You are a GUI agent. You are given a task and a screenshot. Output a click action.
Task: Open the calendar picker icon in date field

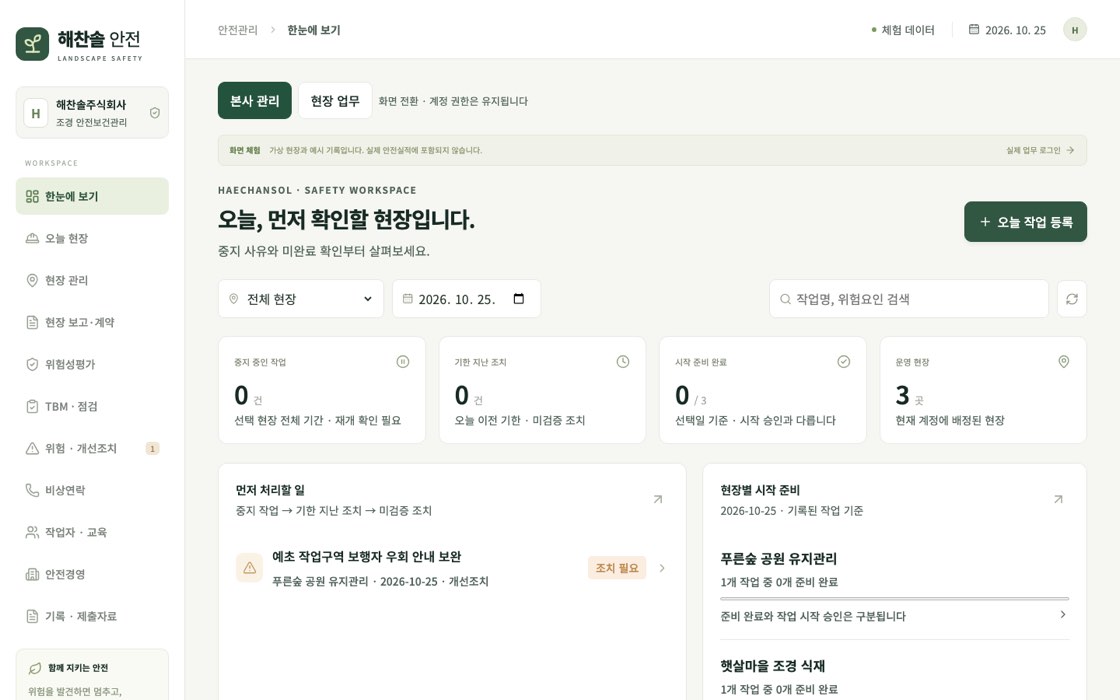[x=519, y=299]
